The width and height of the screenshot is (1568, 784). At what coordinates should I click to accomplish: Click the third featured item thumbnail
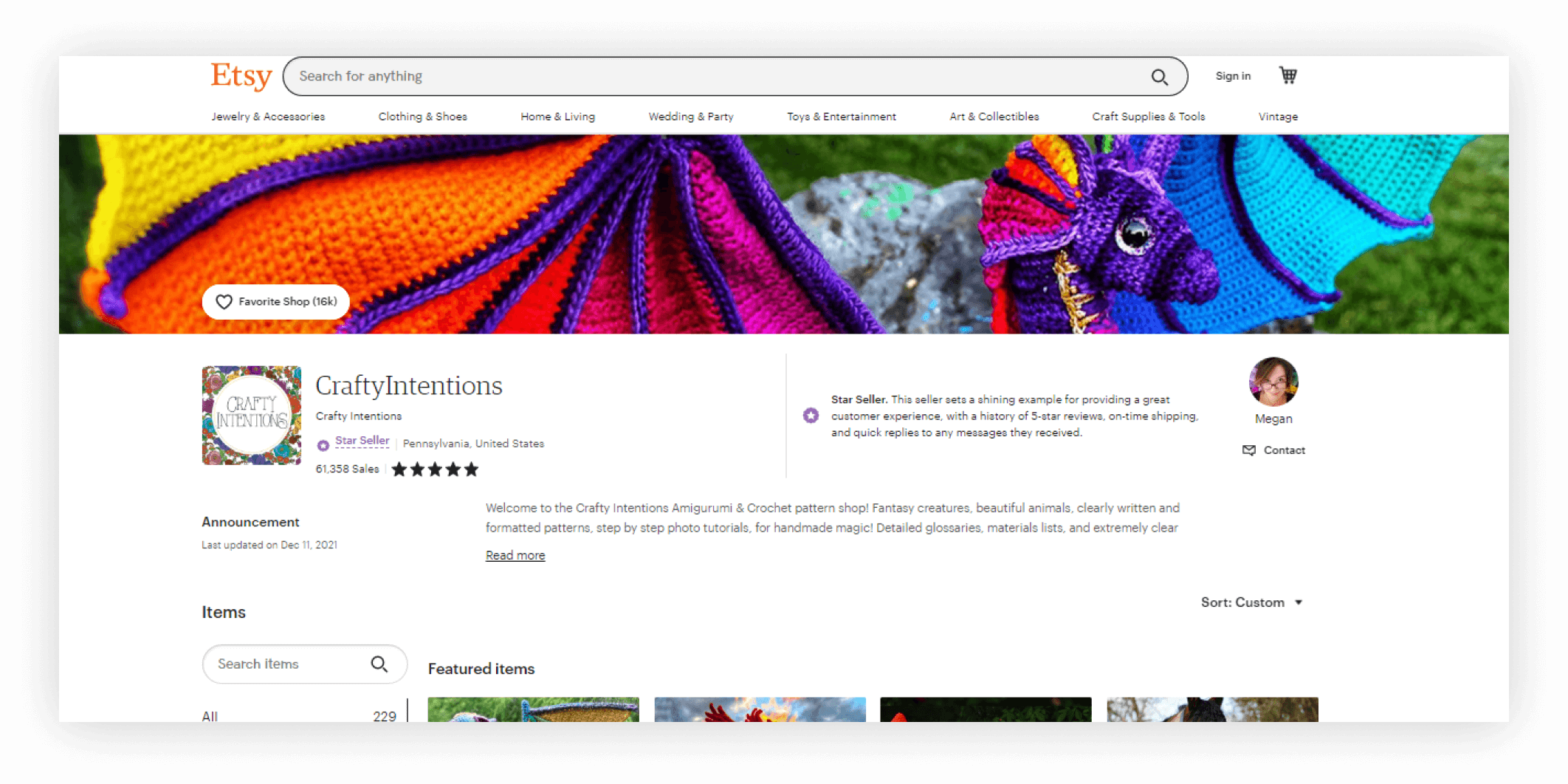point(986,709)
